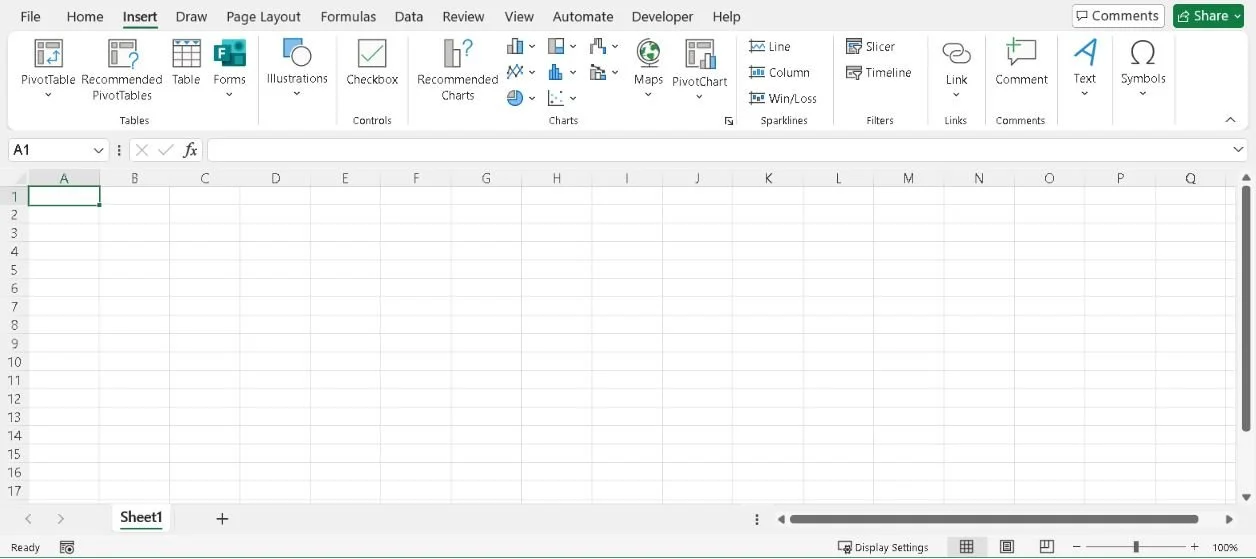
Task: Select column D header
Action: click(275, 178)
